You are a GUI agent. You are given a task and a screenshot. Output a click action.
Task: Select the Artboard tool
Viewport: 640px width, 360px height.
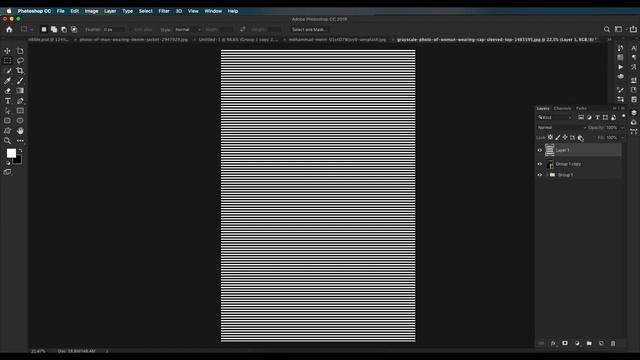[x=20, y=51]
